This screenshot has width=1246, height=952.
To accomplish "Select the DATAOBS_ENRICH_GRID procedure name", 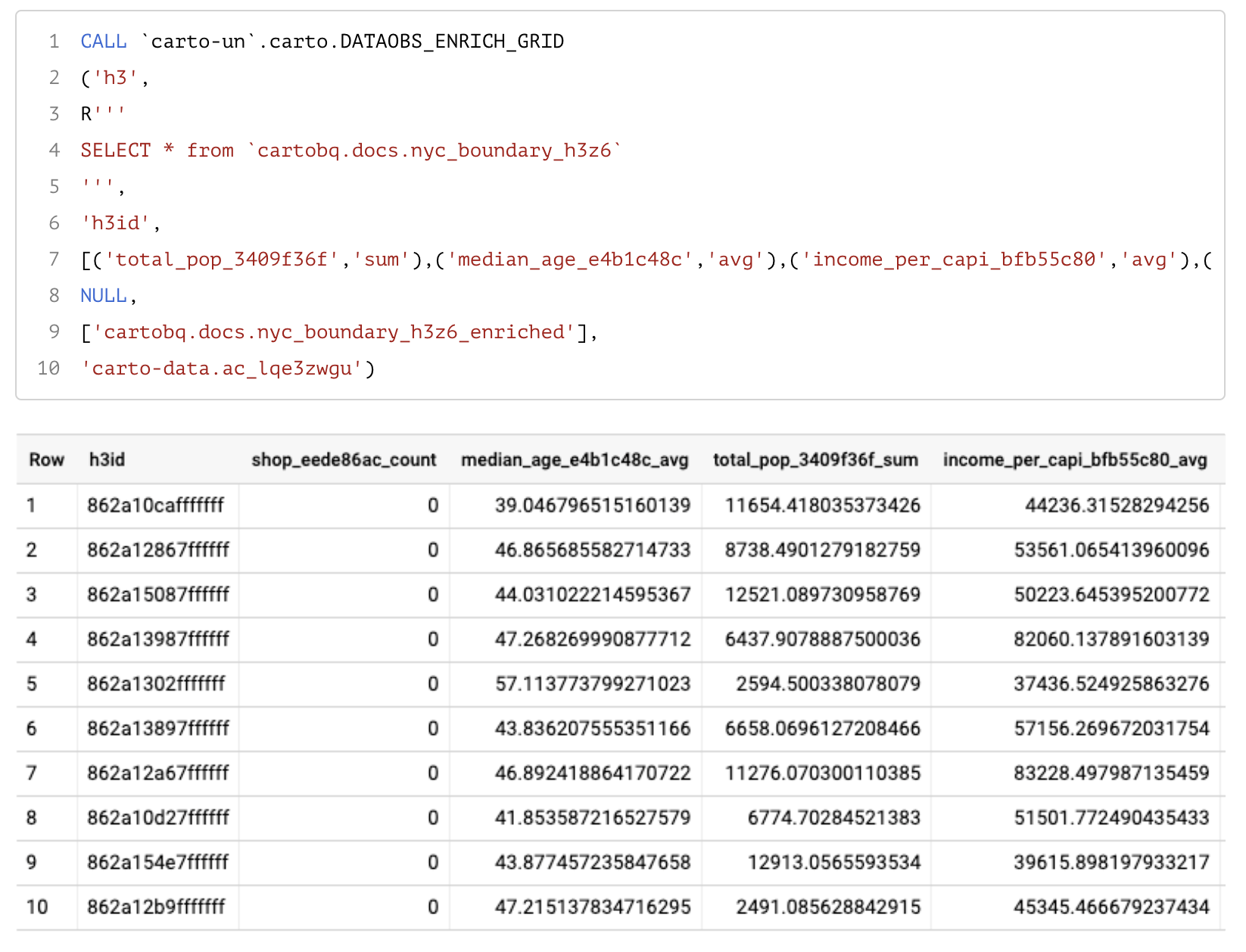I will coord(452,42).
